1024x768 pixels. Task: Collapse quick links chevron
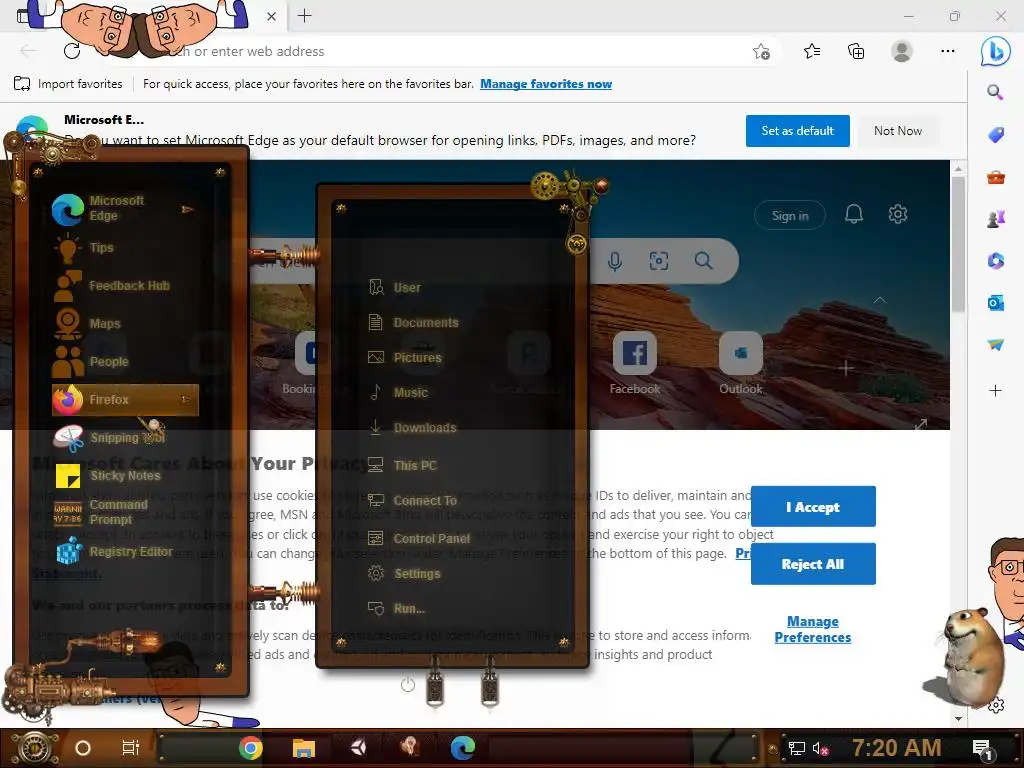pyautogui.click(x=880, y=300)
